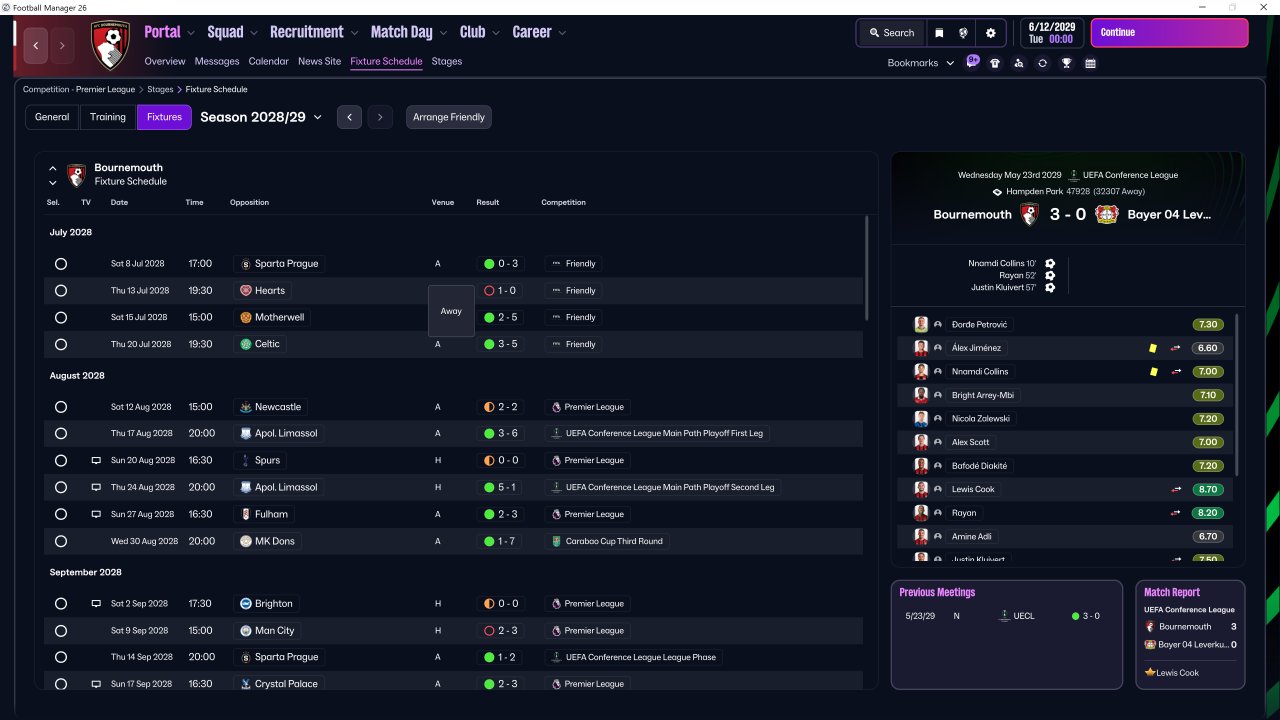Image resolution: width=1280 pixels, height=720 pixels.
Task: Open the settings gear icon
Action: tap(991, 33)
